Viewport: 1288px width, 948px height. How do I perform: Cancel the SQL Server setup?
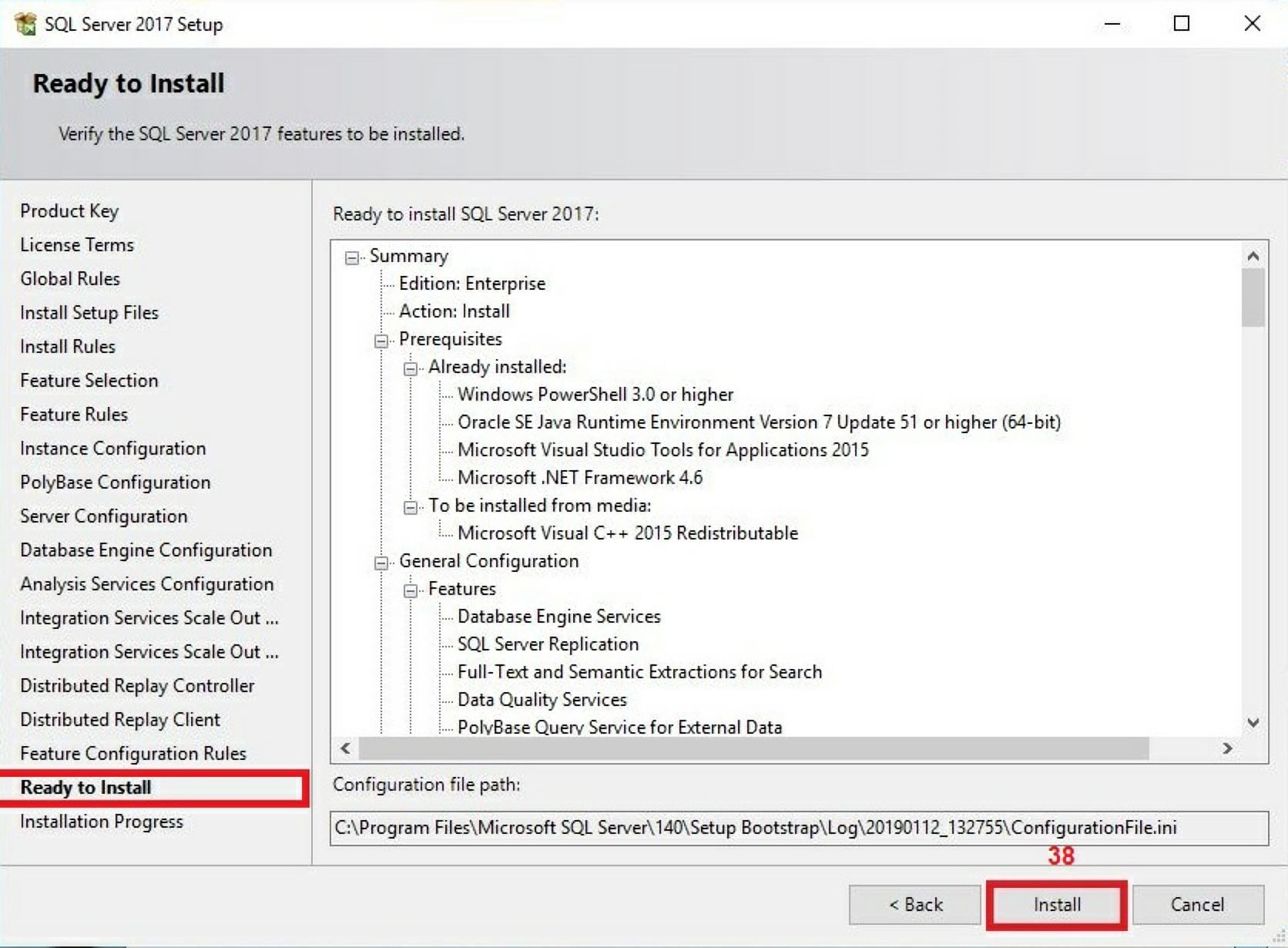click(1198, 905)
